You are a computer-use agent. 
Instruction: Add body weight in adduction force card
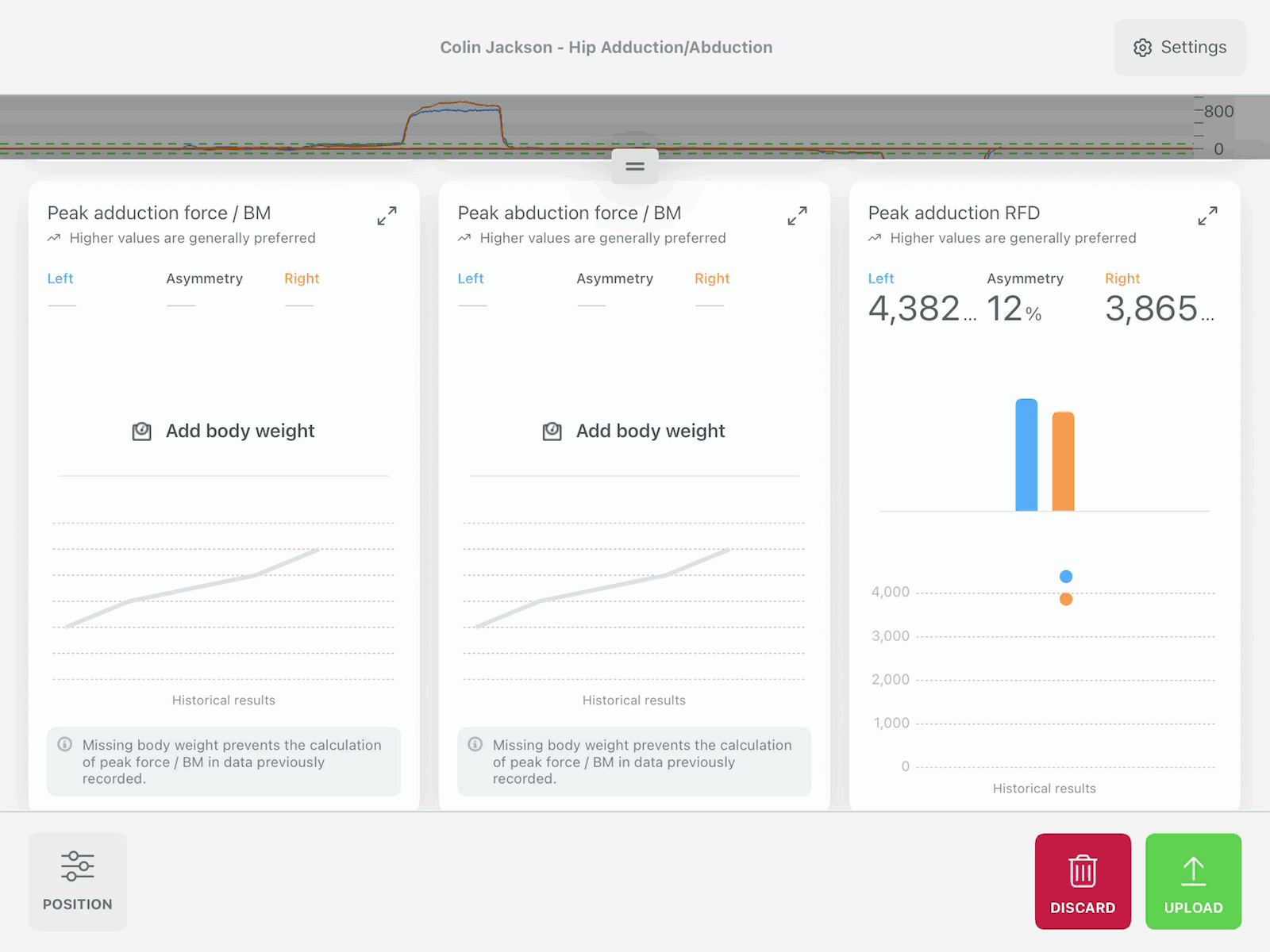point(224,431)
